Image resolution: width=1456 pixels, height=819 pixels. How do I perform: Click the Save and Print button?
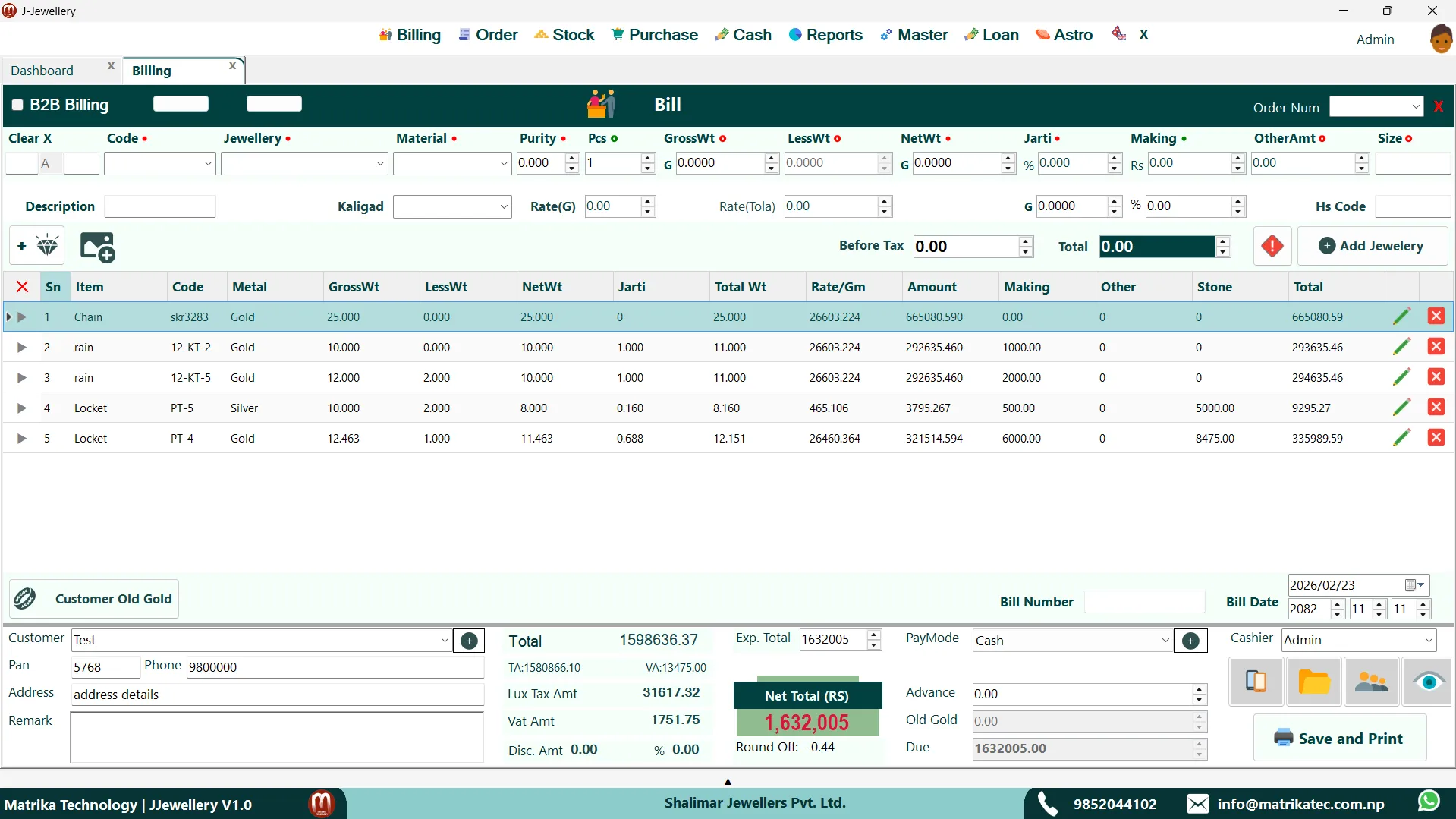click(x=1339, y=738)
